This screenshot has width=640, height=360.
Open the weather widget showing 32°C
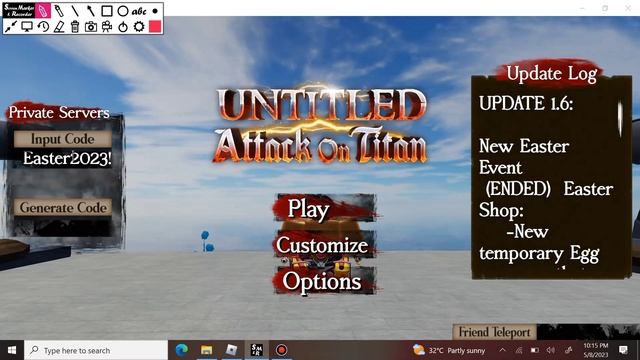[449, 350]
